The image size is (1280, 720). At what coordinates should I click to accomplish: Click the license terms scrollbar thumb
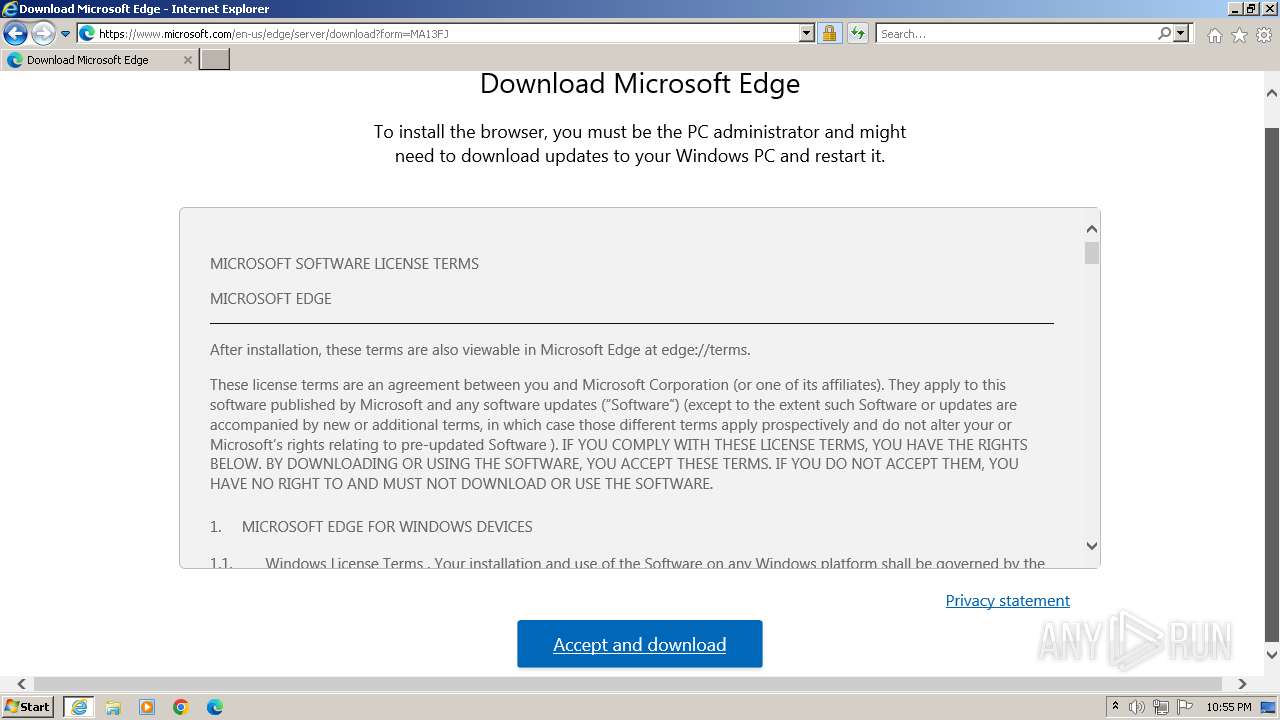click(x=1091, y=253)
